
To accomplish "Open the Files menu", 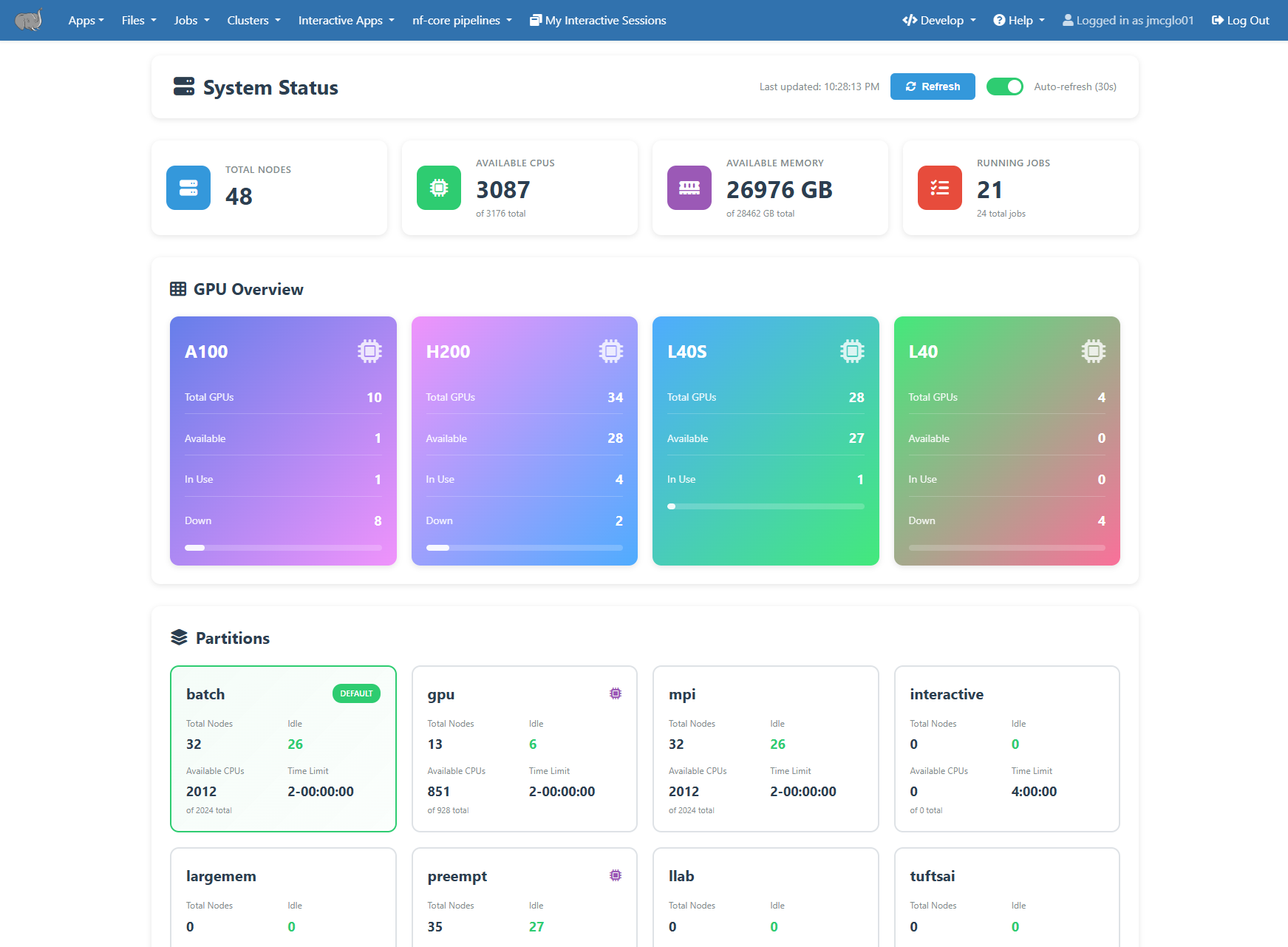I will [x=139, y=20].
